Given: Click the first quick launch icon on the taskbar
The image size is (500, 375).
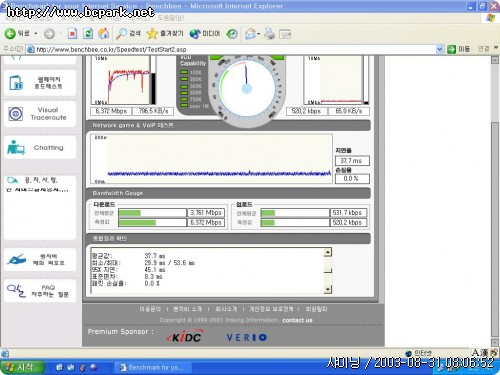Looking at the screenshot, I should (x=59, y=367).
